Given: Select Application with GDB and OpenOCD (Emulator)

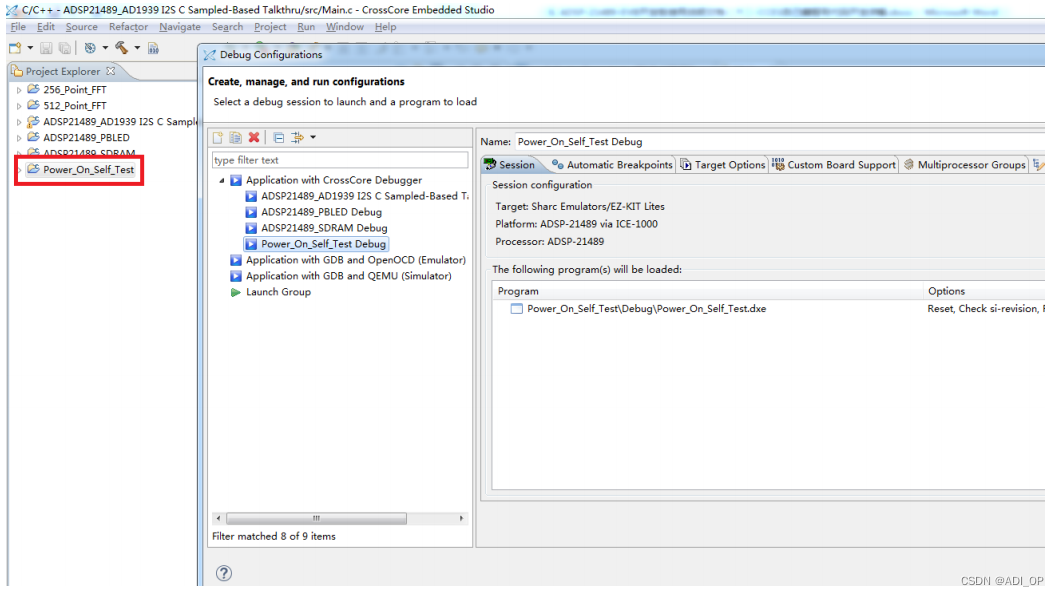Looking at the screenshot, I should (348, 260).
